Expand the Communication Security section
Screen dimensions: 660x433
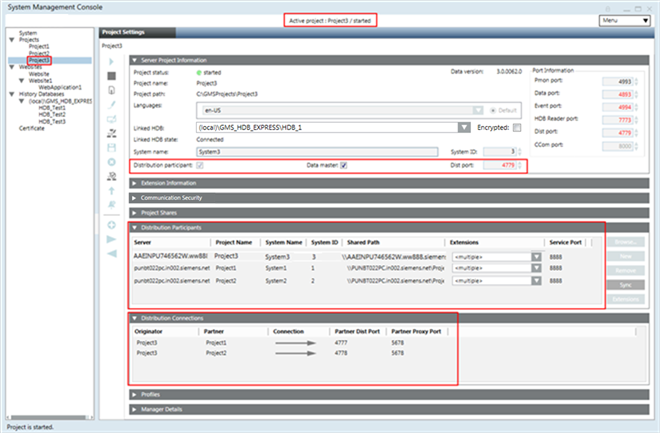[x=172, y=198]
